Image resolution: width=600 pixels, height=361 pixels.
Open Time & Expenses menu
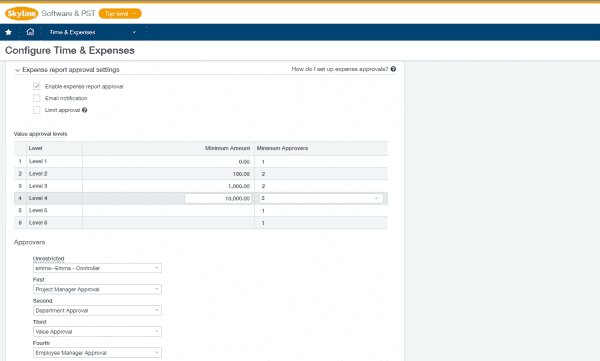coord(93,32)
